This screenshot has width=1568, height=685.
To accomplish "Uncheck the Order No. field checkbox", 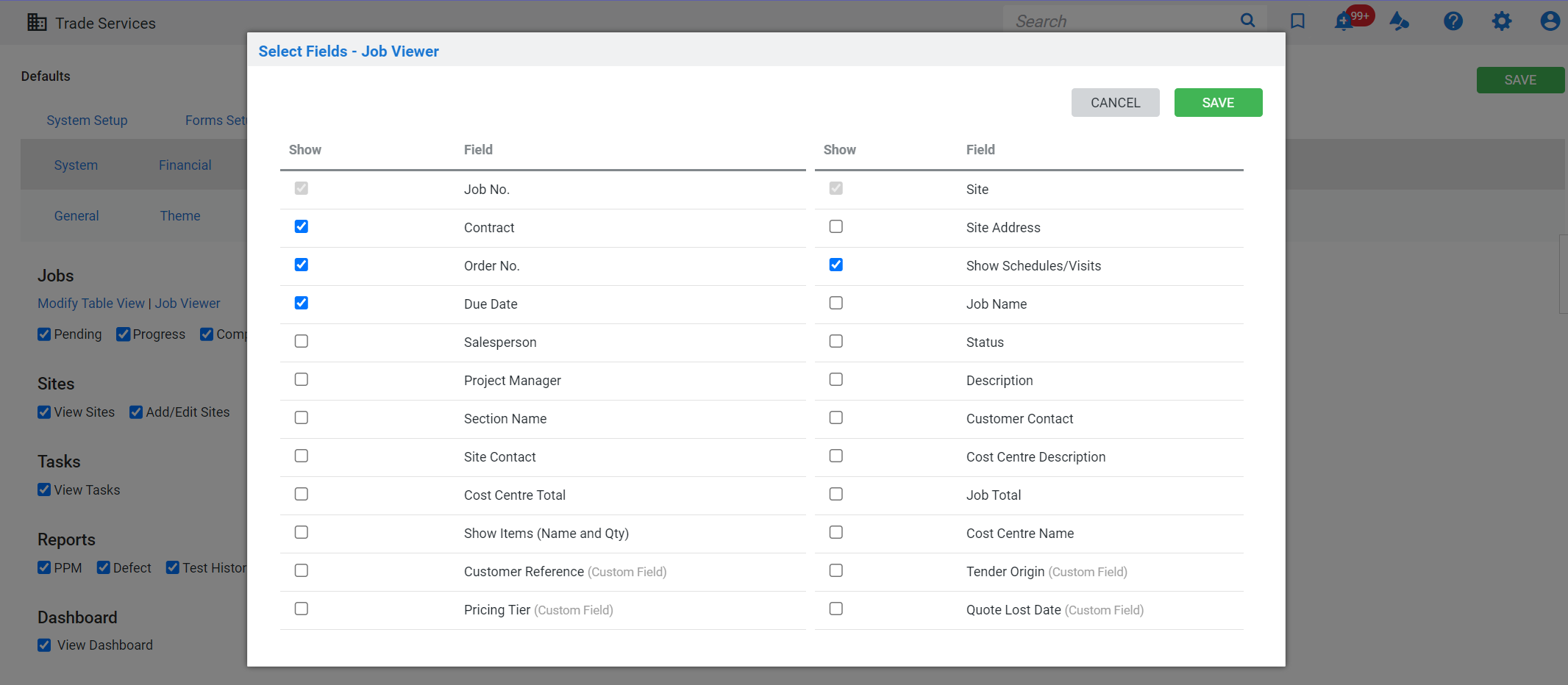I will pyautogui.click(x=302, y=265).
